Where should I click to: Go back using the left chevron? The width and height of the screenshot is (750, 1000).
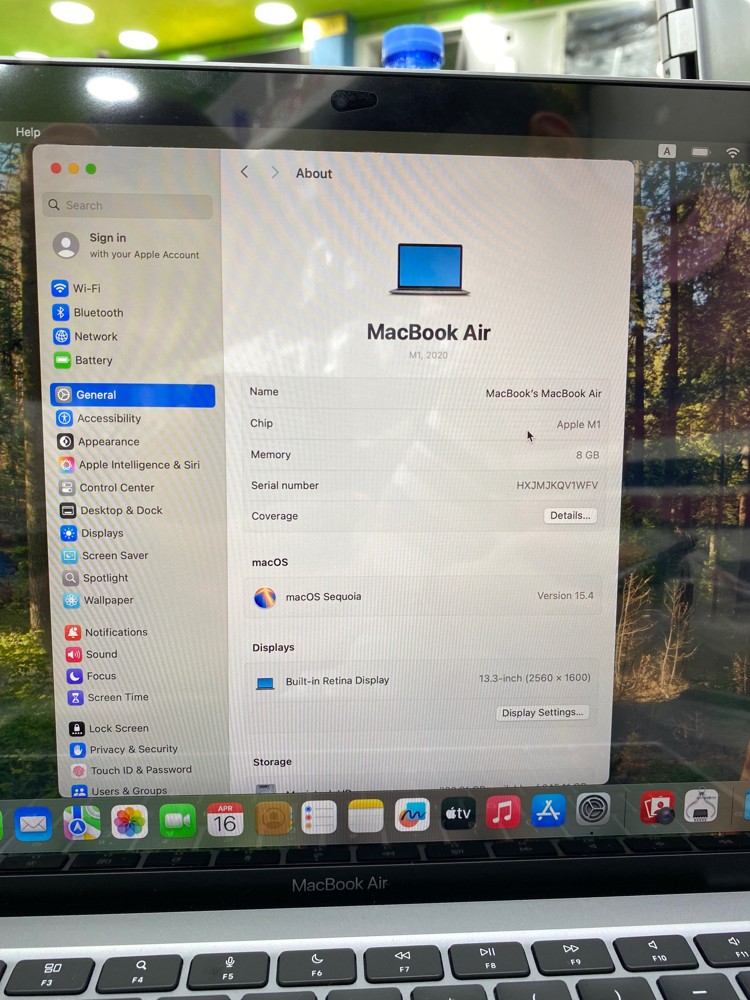coord(244,172)
